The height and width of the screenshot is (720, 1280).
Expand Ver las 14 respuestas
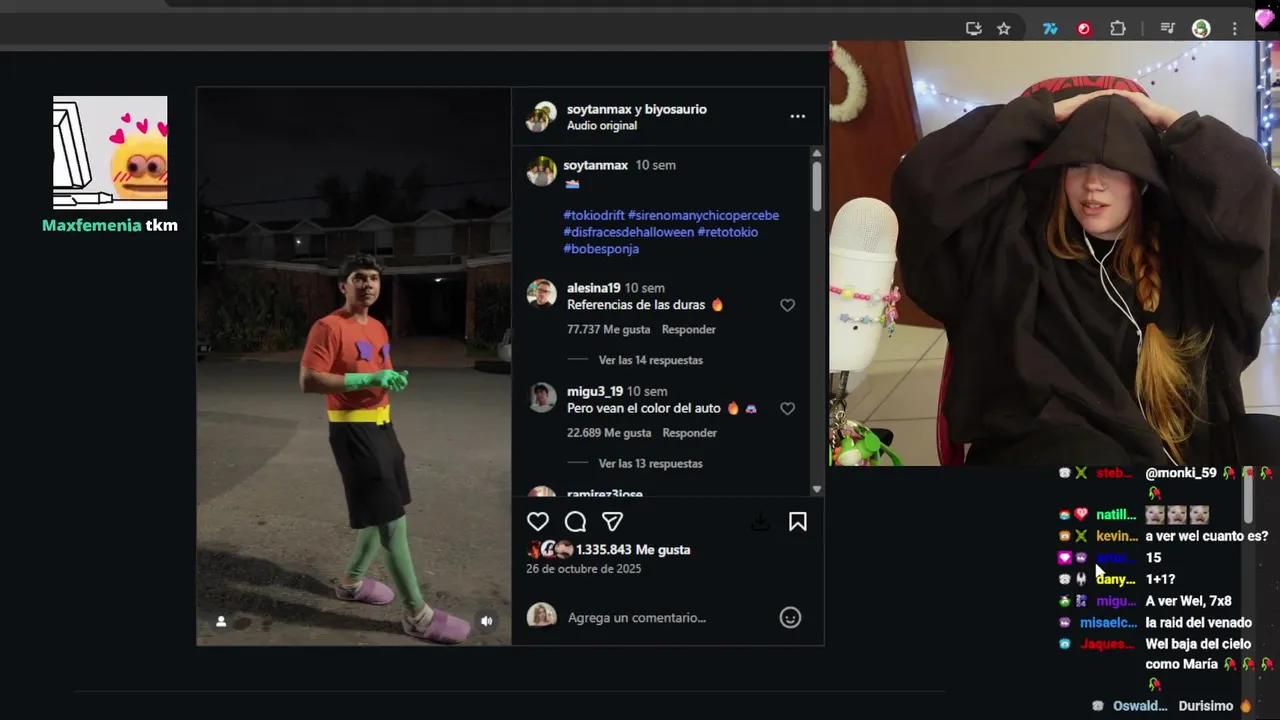(650, 360)
